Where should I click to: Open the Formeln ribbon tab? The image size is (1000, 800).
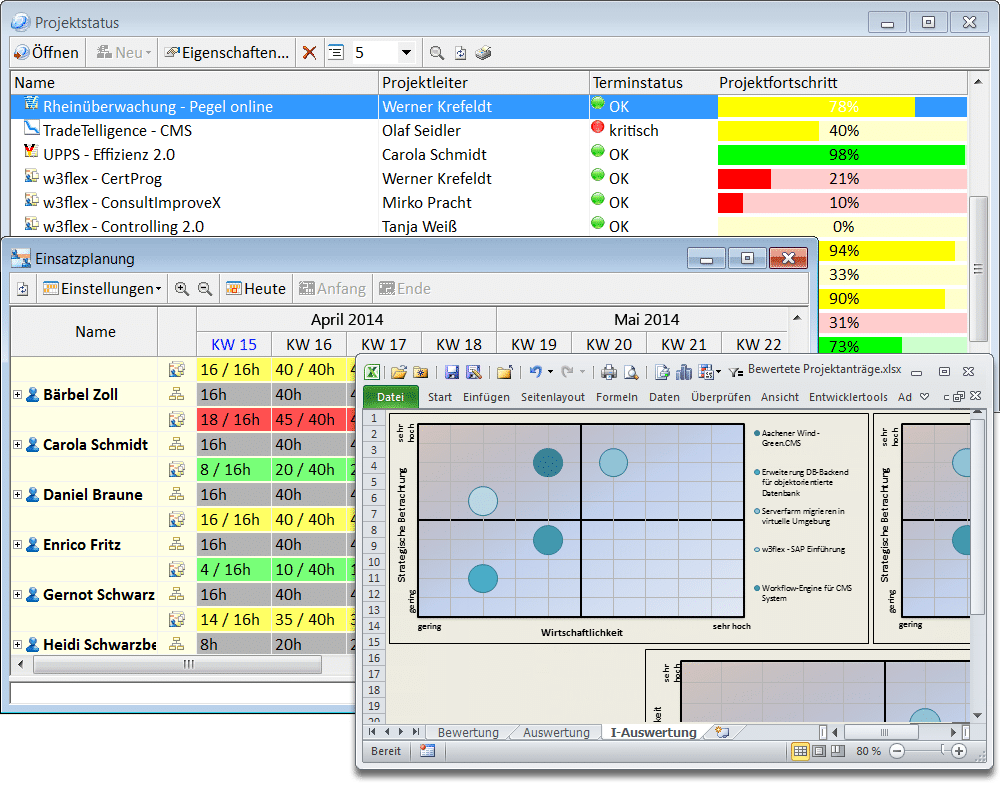(x=616, y=397)
